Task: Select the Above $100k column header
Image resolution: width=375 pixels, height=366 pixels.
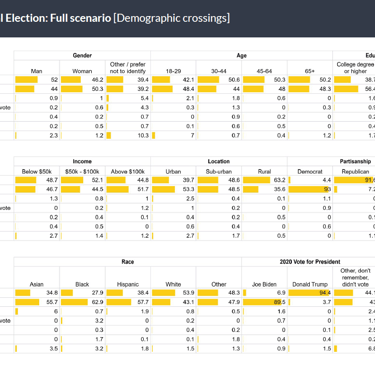Action: (128, 172)
